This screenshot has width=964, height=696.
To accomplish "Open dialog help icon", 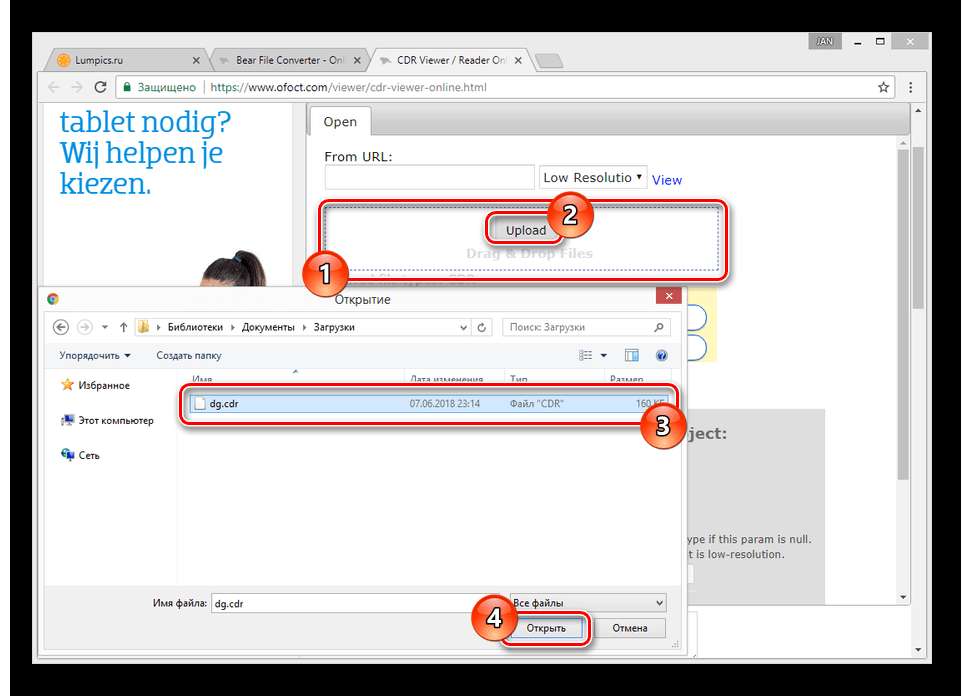I will (x=662, y=355).
